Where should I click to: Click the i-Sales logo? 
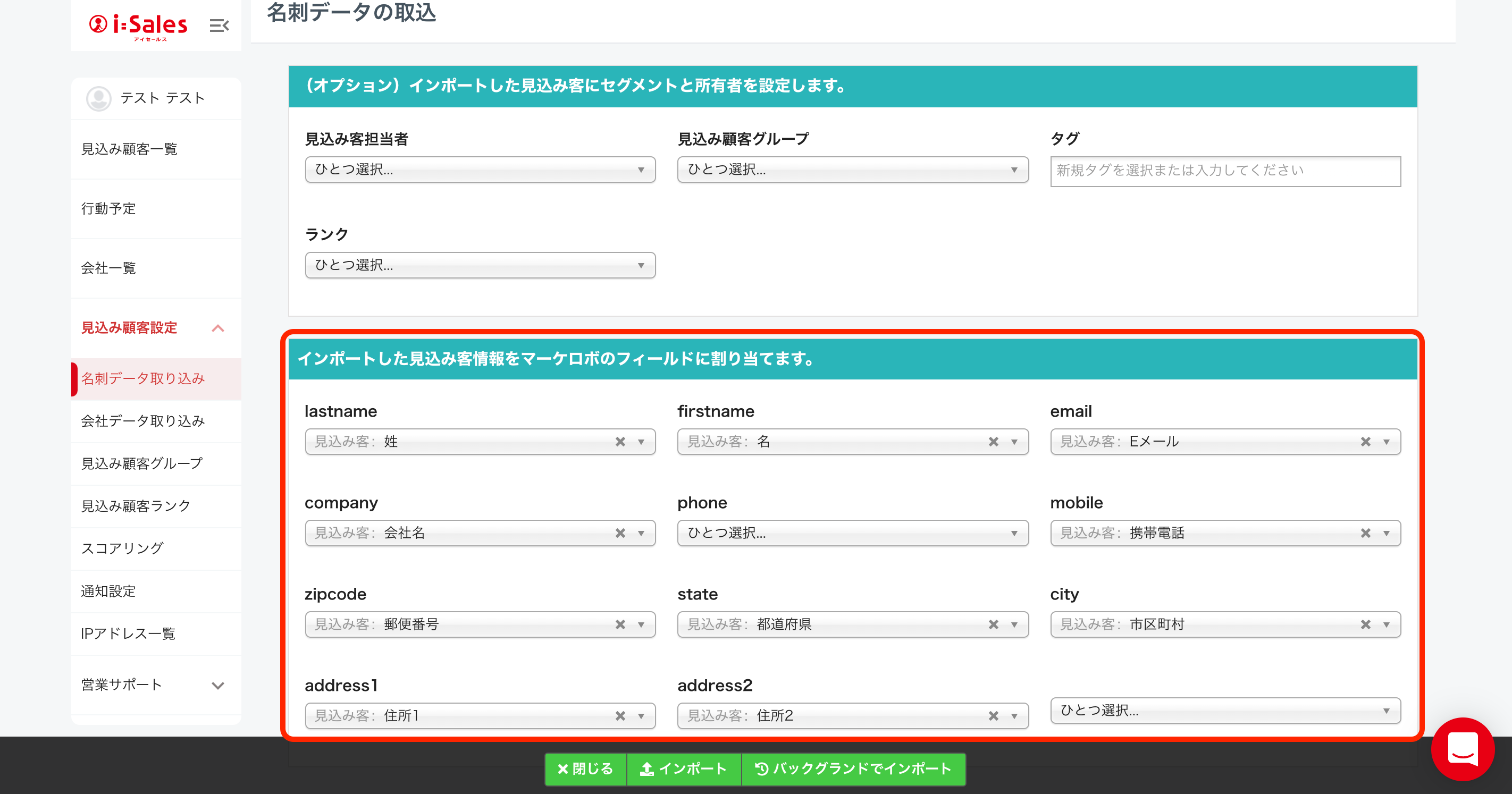pos(139,25)
